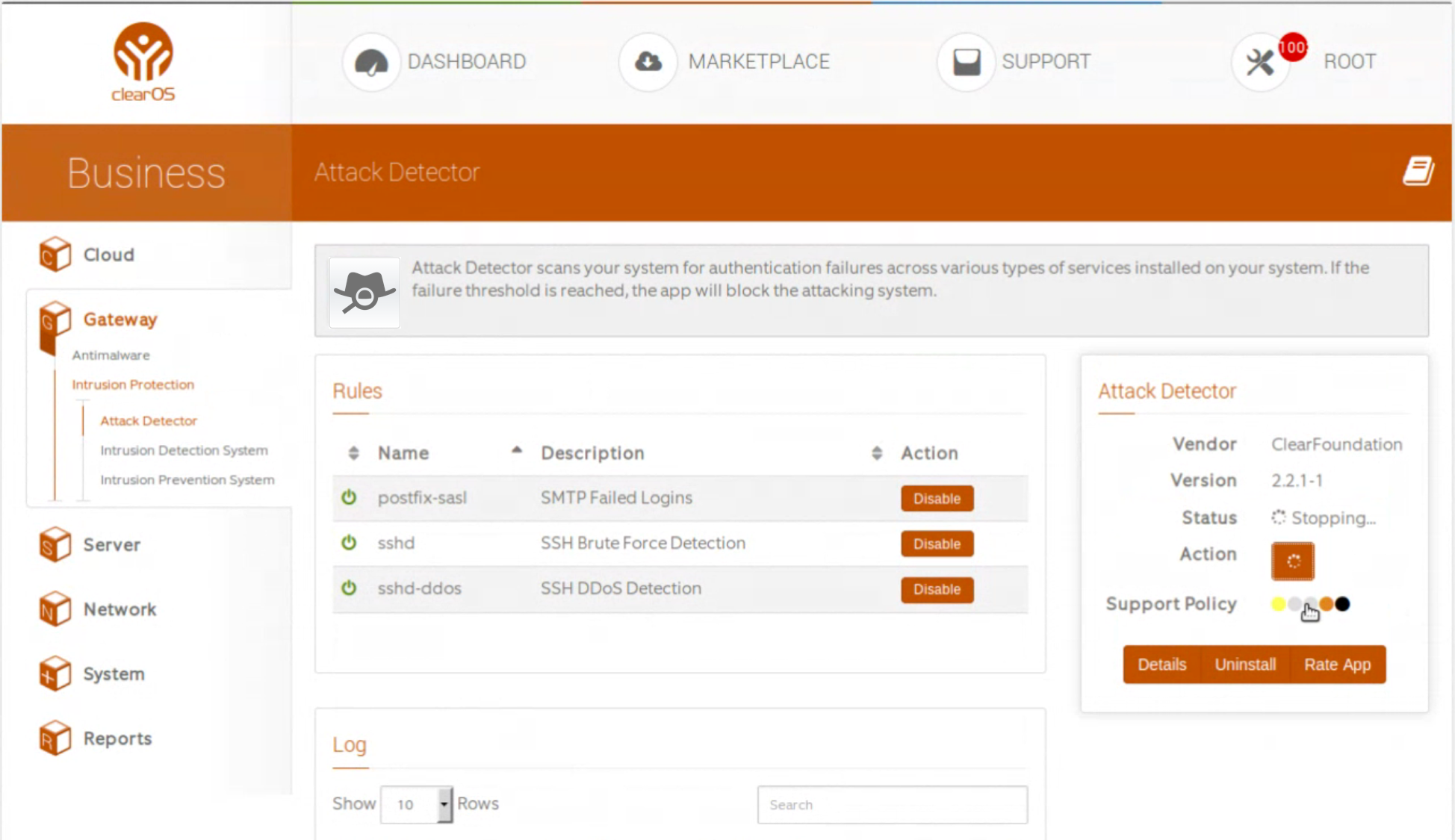The height and width of the screenshot is (840, 1455).
Task: Click the SMTP Failed Logins description
Action: tap(616, 497)
